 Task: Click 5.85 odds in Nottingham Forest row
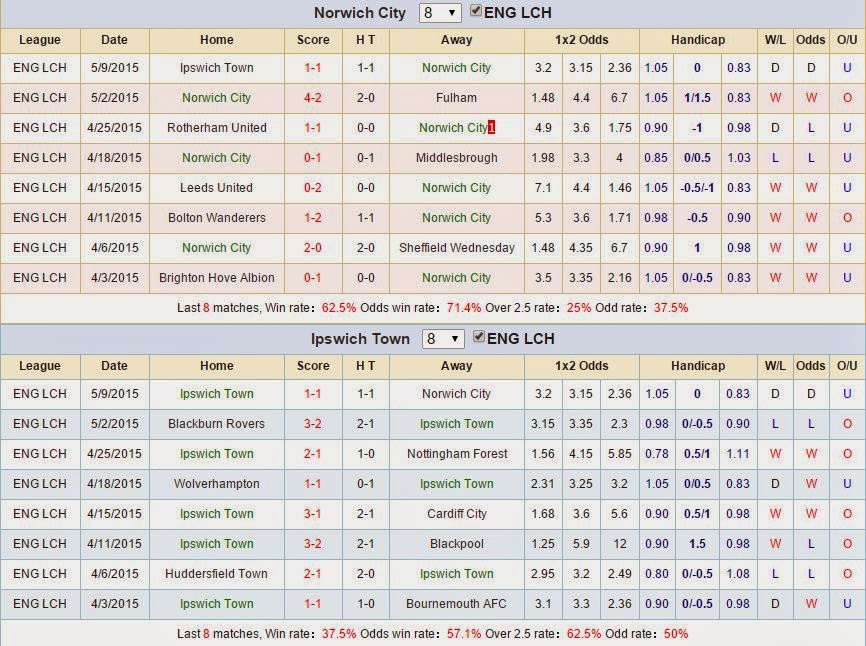coord(619,454)
